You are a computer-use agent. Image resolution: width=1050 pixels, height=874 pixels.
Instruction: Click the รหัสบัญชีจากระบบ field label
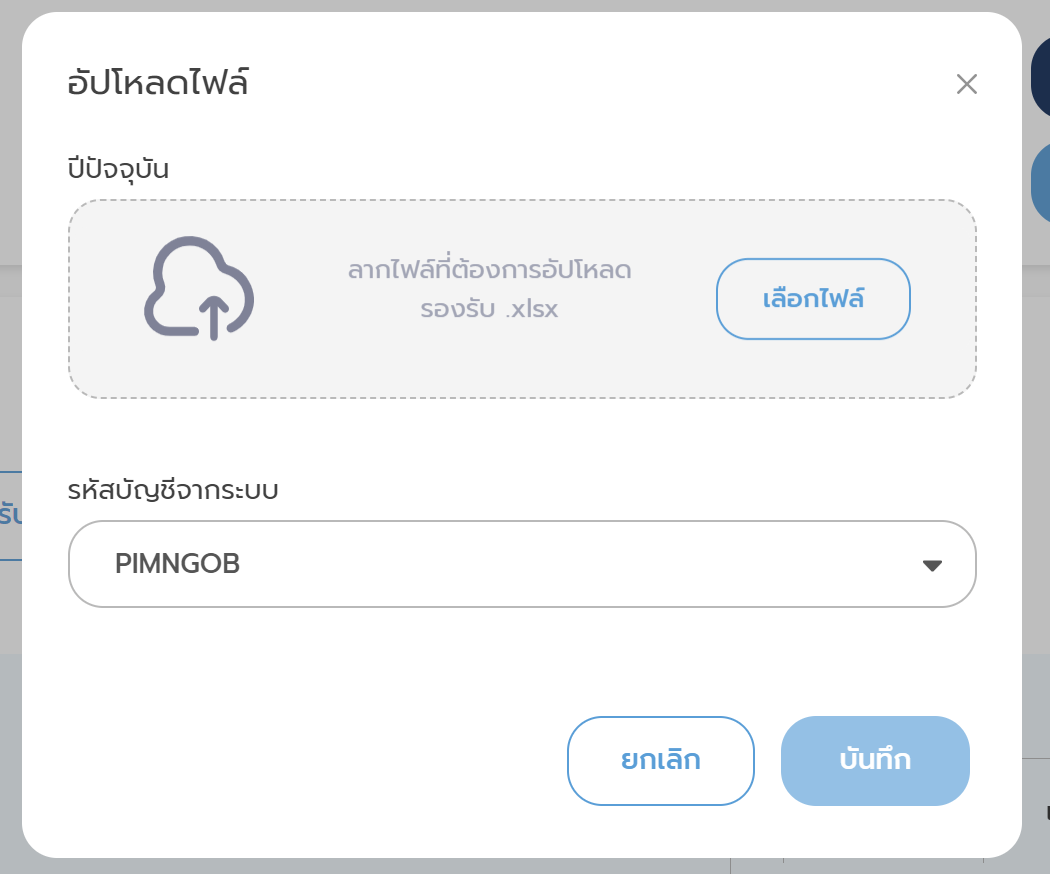click(x=172, y=490)
